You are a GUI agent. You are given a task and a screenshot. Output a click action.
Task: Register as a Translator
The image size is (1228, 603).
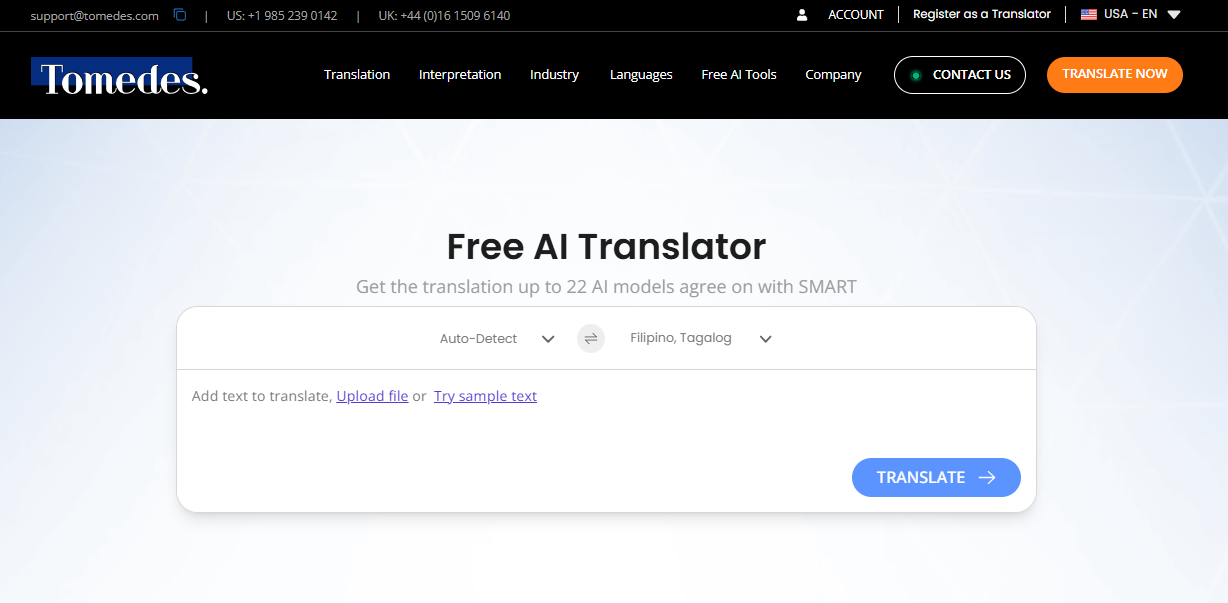pyautogui.click(x=981, y=14)
